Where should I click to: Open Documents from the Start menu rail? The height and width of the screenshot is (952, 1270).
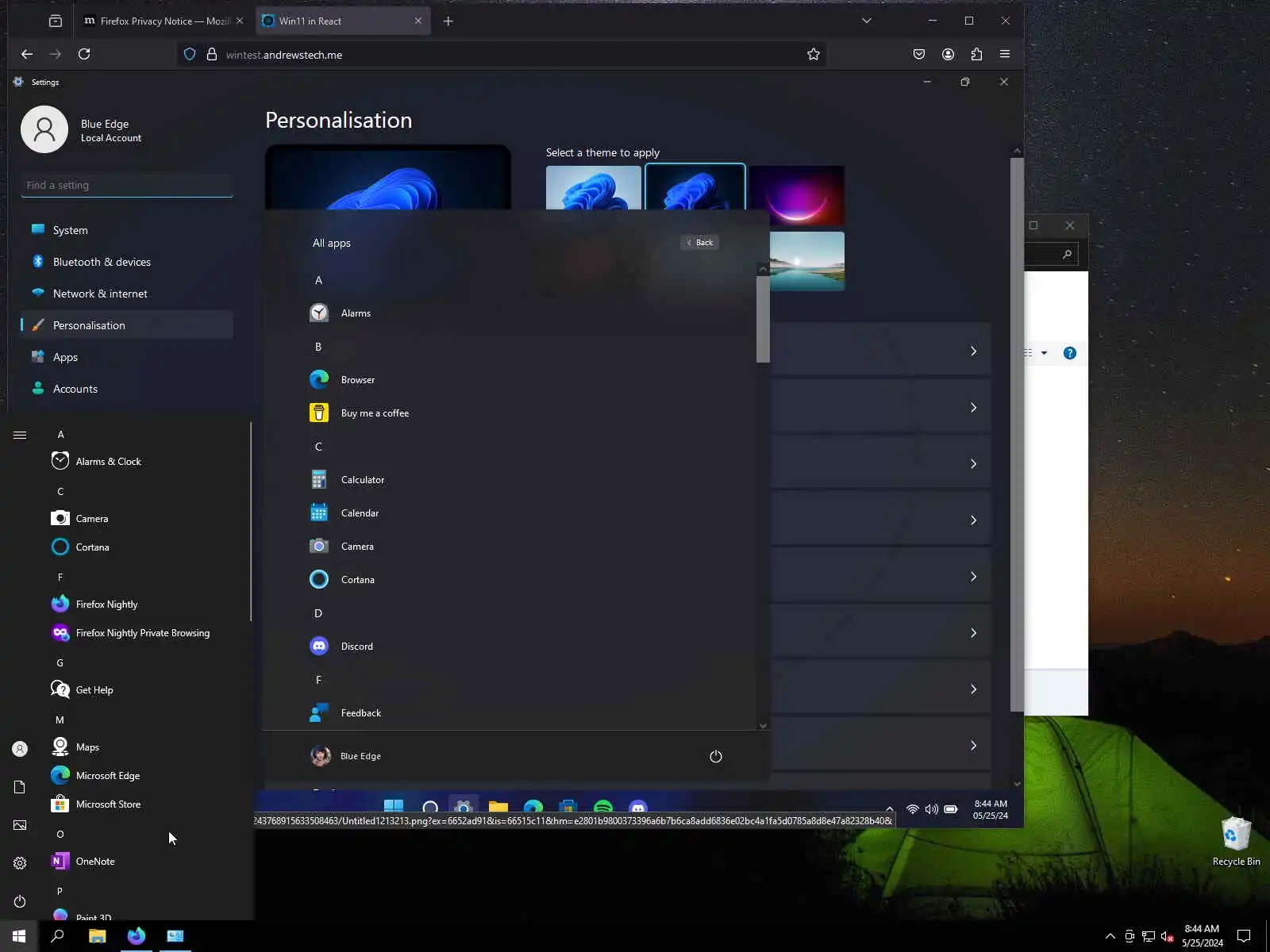20,787
